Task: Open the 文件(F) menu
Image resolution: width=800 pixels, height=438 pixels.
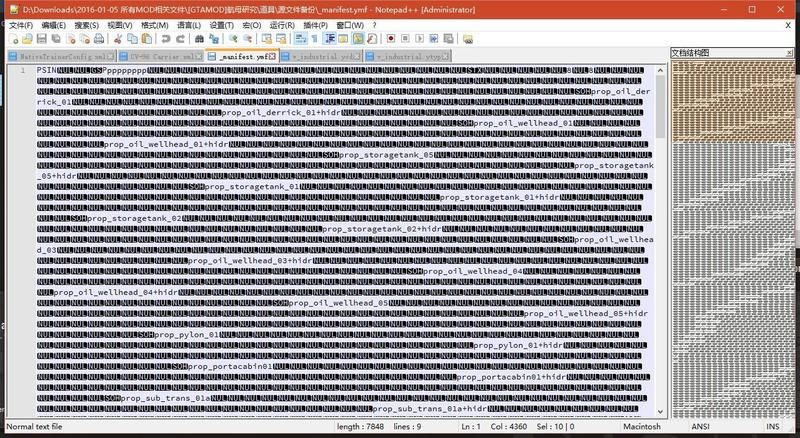Action: pyautogui.click(x=21, y=25)
